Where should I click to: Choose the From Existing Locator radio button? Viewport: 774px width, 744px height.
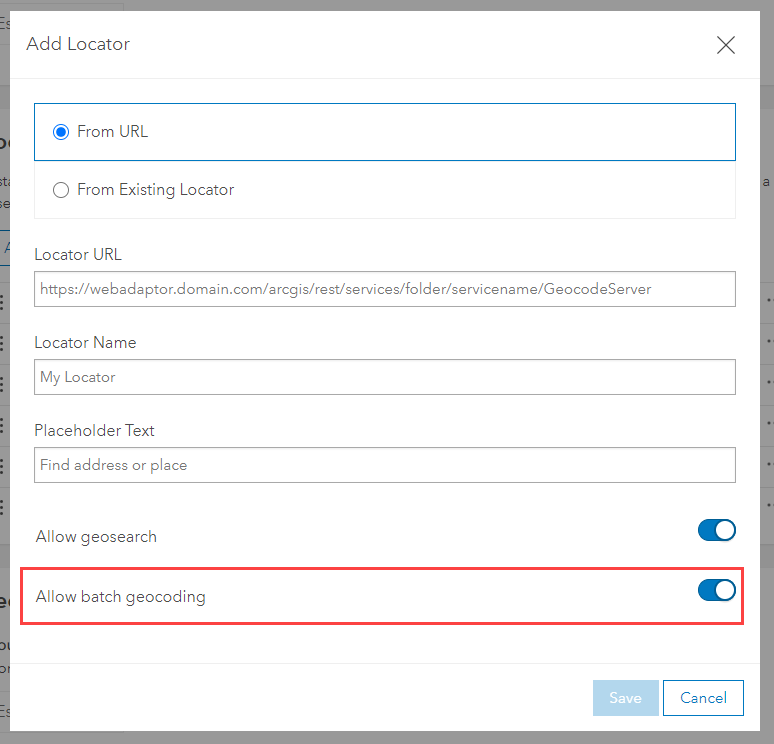[x=61, y=190]
